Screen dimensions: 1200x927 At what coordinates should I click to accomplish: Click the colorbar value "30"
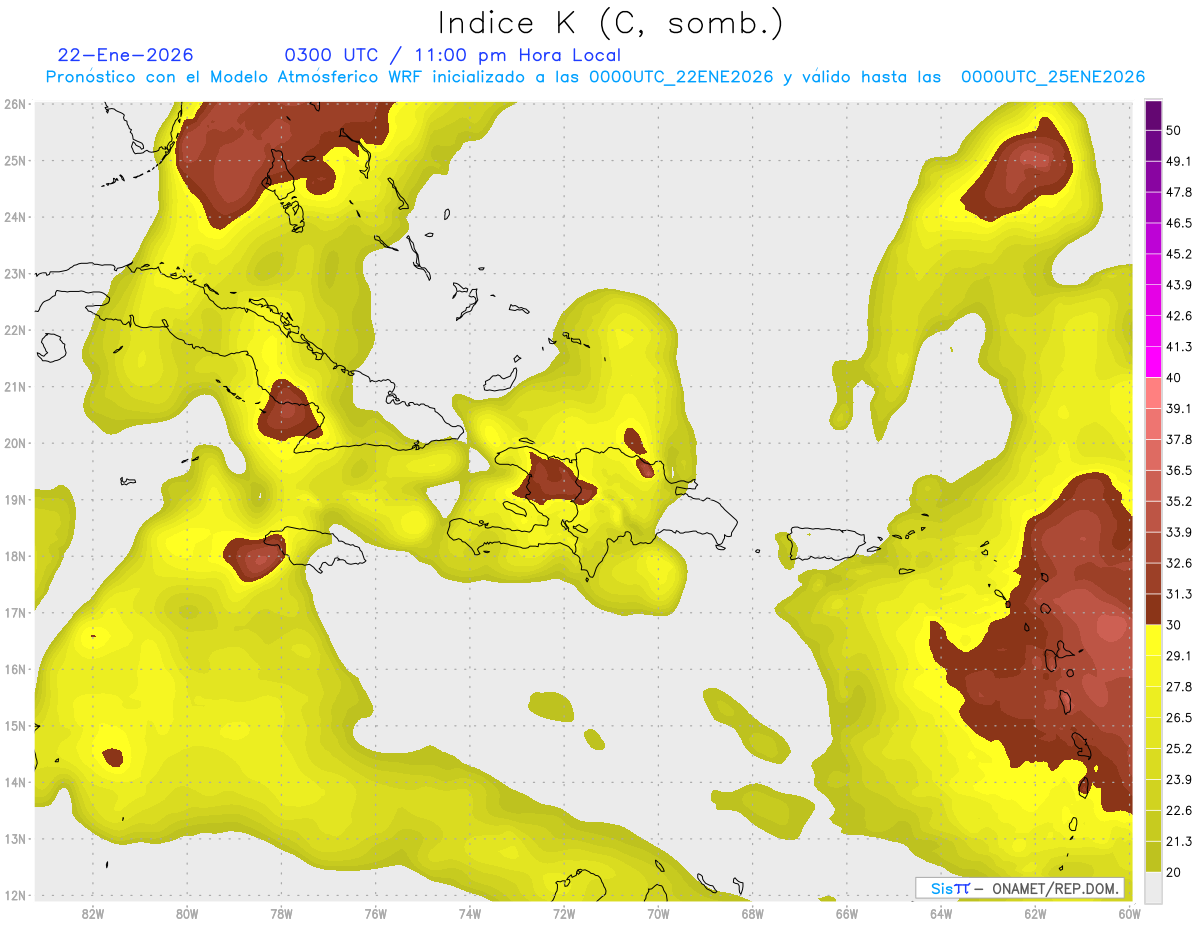point(1173,625)
